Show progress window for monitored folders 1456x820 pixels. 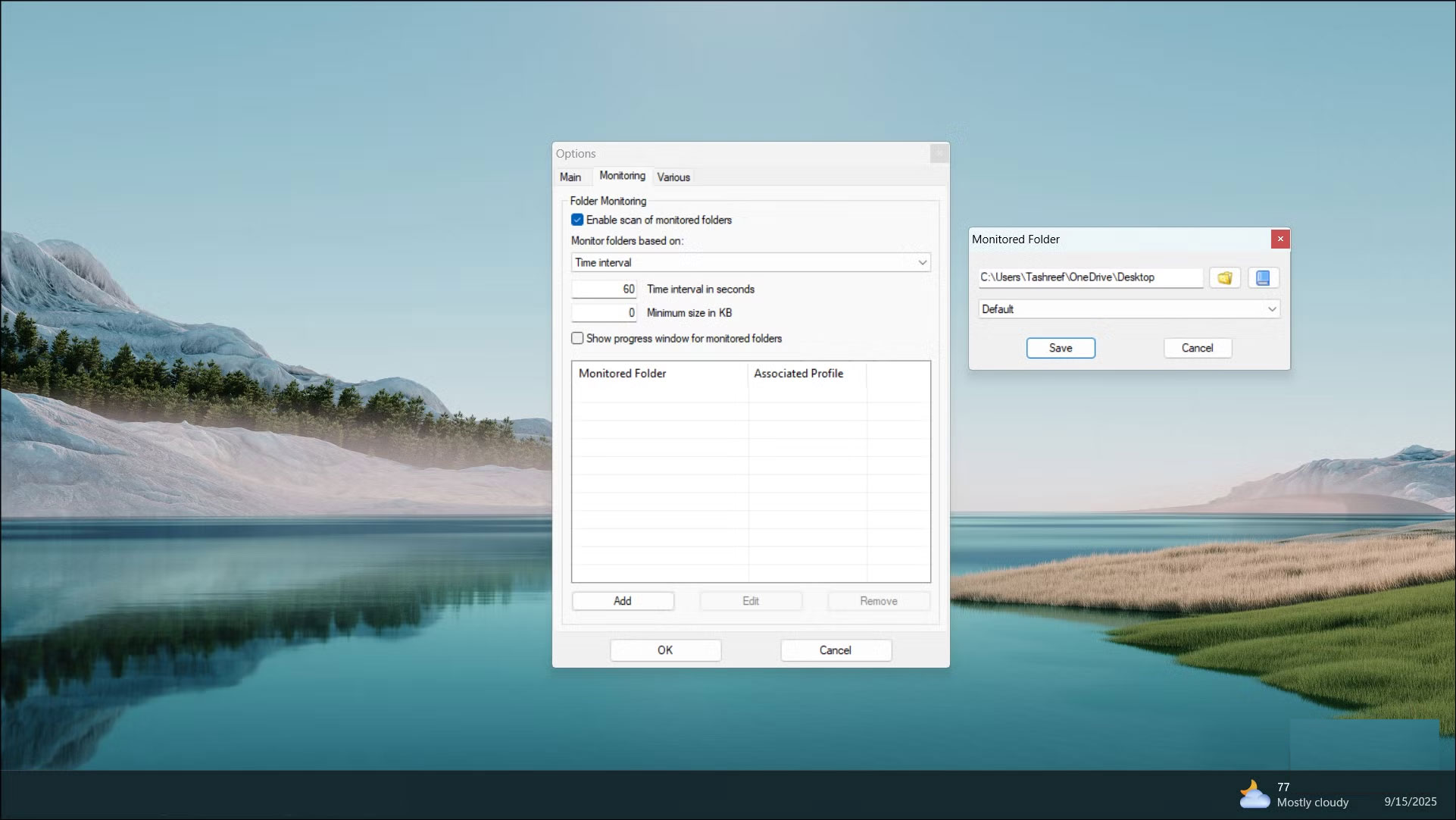pyautogui.click(x=577, y=338)
